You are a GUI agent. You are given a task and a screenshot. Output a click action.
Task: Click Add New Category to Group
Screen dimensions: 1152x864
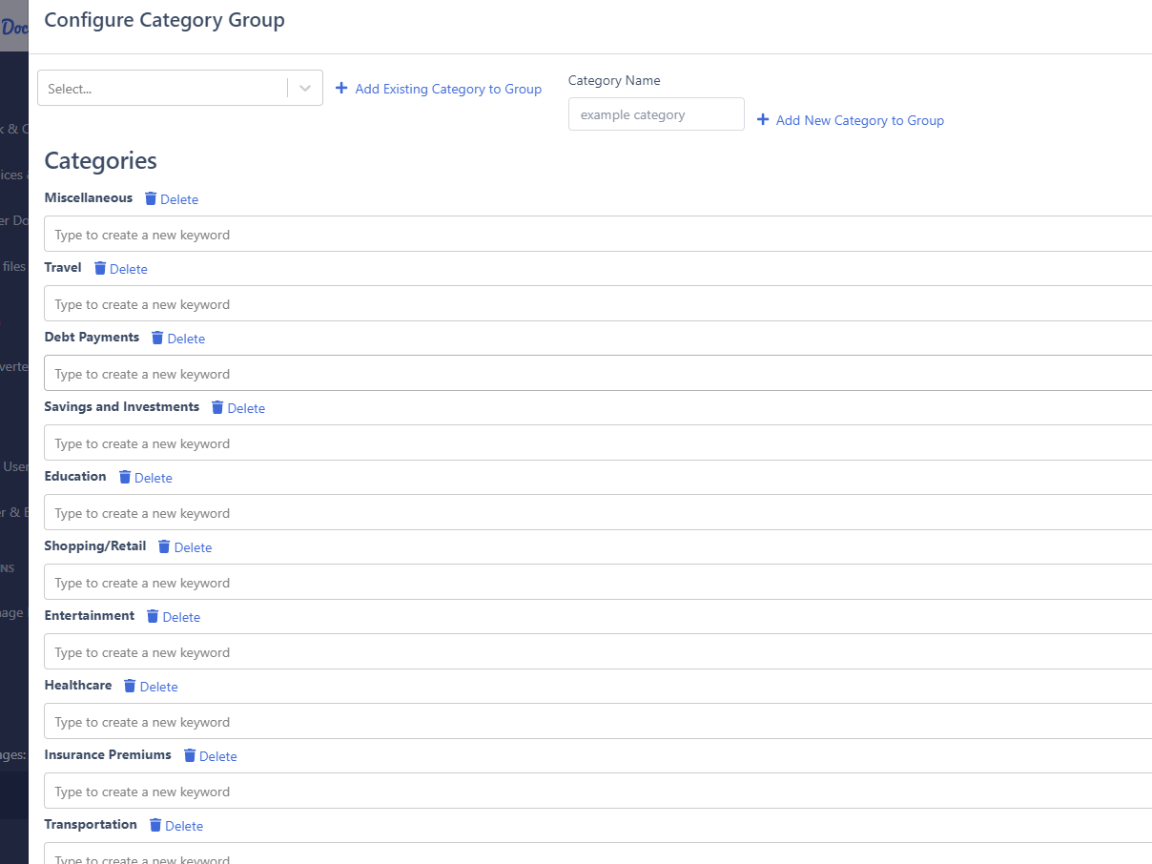point(850,120)
